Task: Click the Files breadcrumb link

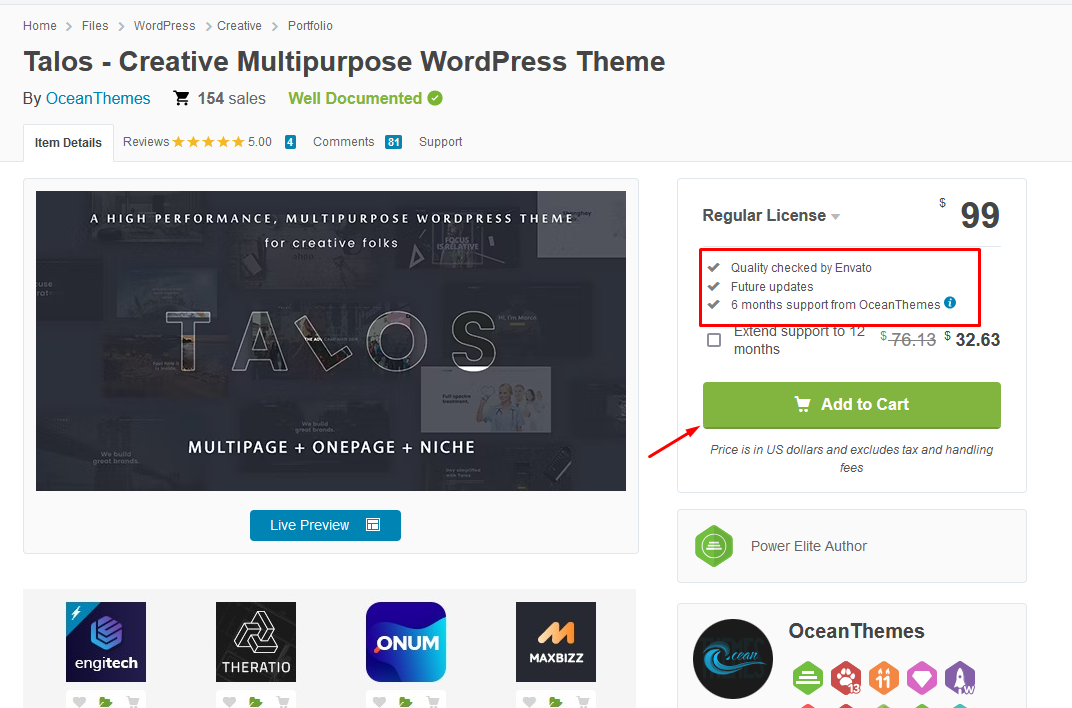Action: pos(95,25)
